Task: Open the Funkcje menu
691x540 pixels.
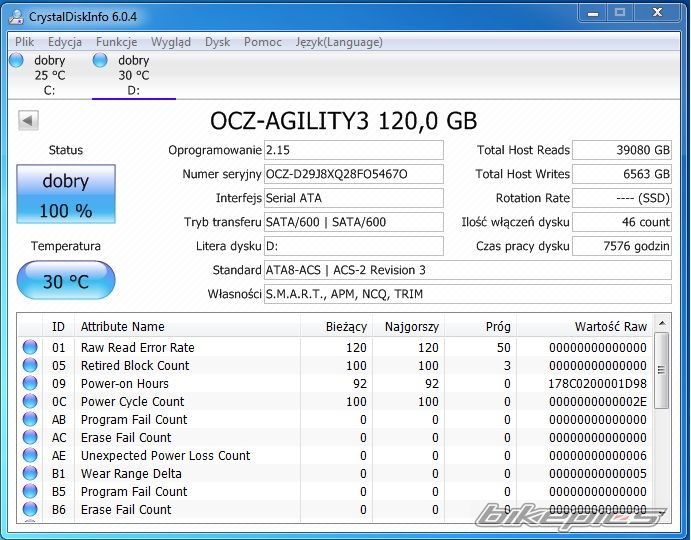Action: pyautogui.click(x=117, y=42)
